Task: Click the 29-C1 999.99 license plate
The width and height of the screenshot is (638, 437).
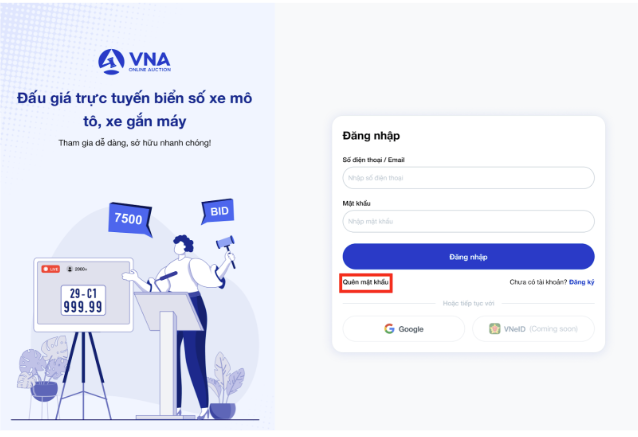Action: 83,300
